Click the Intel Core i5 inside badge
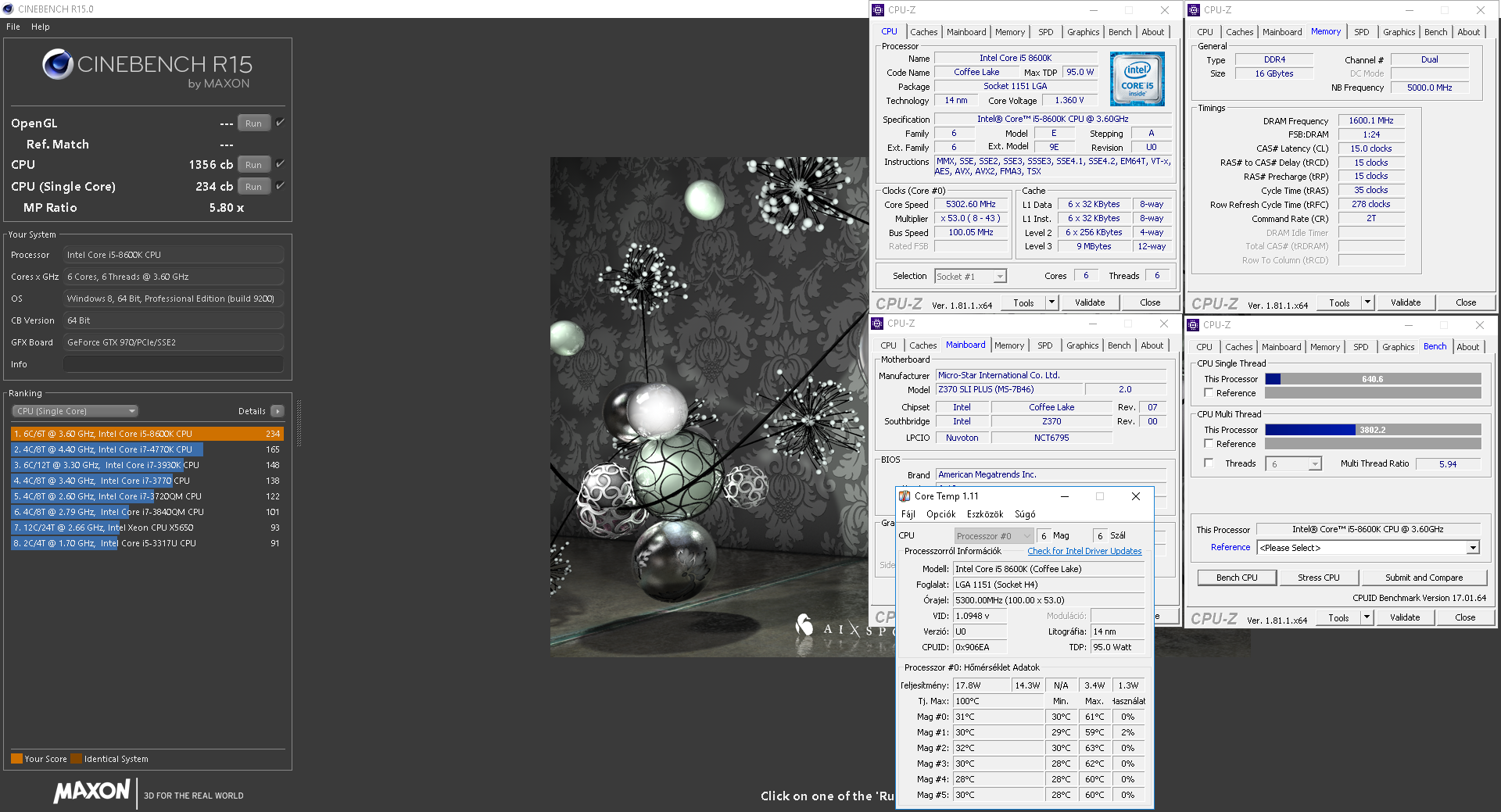This screenshot has height=812, width=1501. 1137,79
